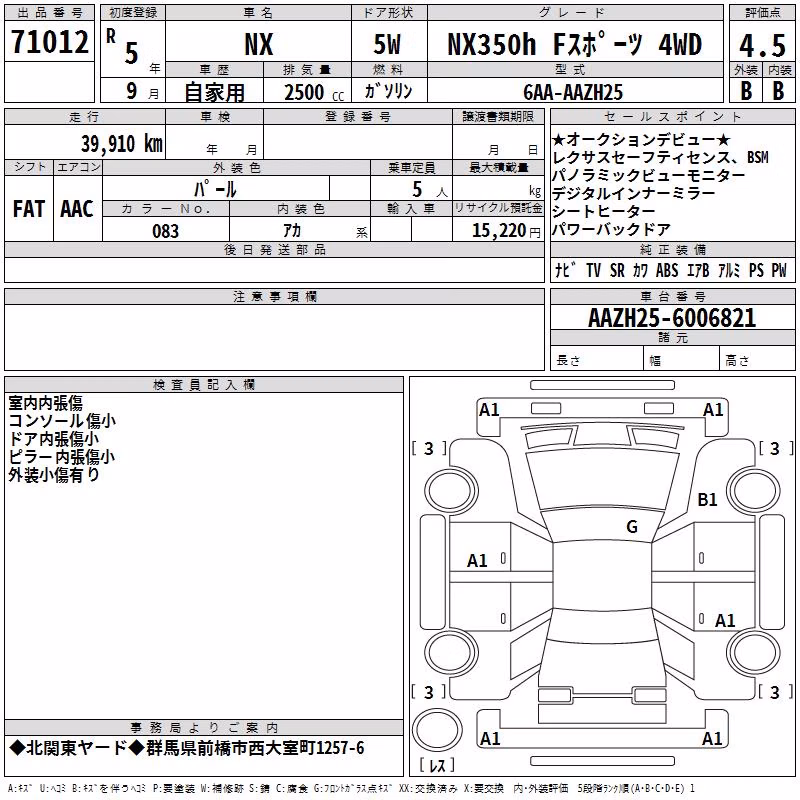Click シートヒーター line
This screenshot has height=800, width=800.
pos(604,211)
